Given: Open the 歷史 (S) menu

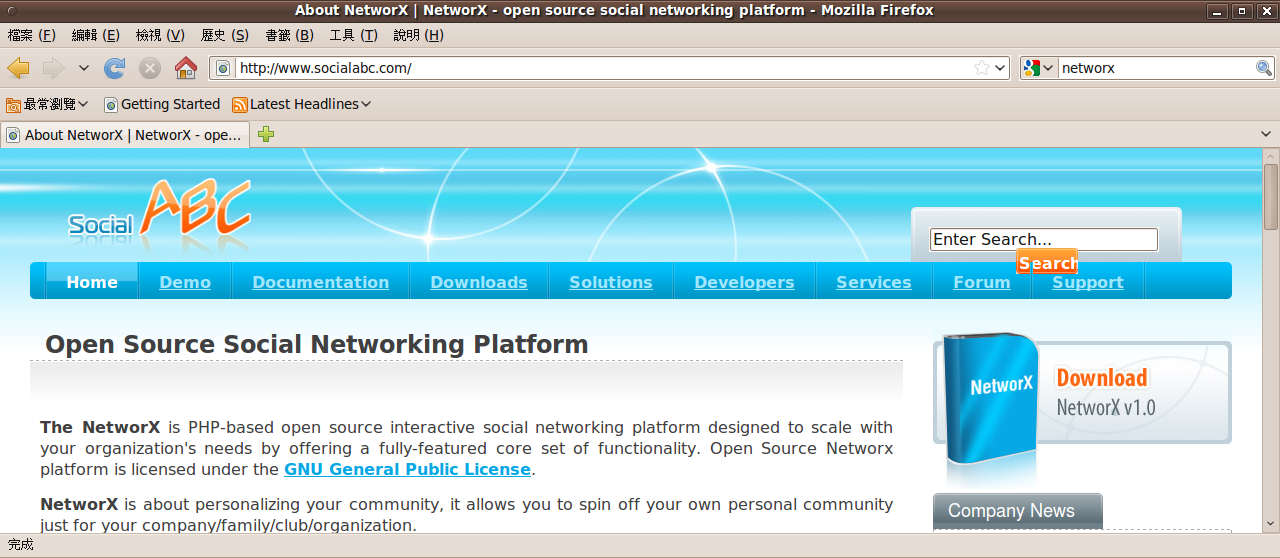Looking at the screenshot, I should [x=225, y=35].
